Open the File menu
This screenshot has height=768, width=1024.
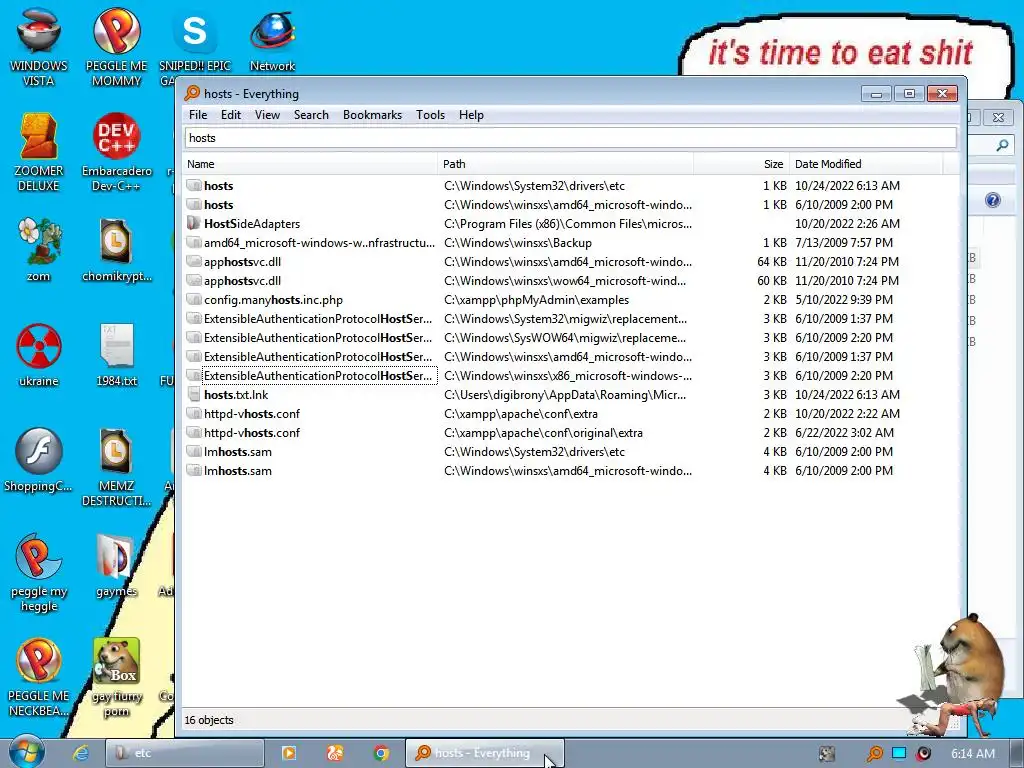click(198, 115)
